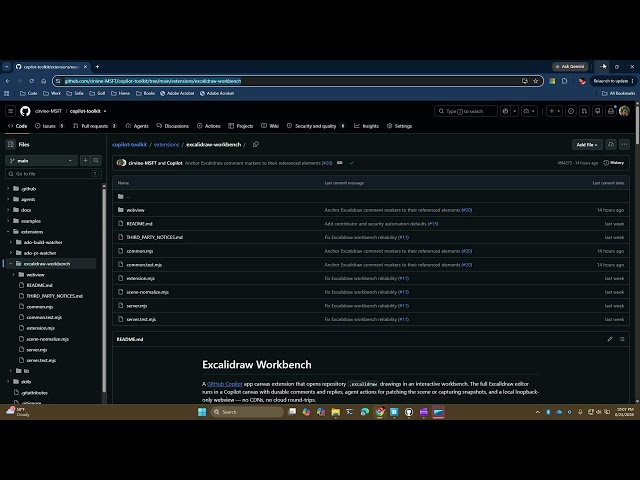Open the Chrome extensions puzzle icon

click(564, 81)
